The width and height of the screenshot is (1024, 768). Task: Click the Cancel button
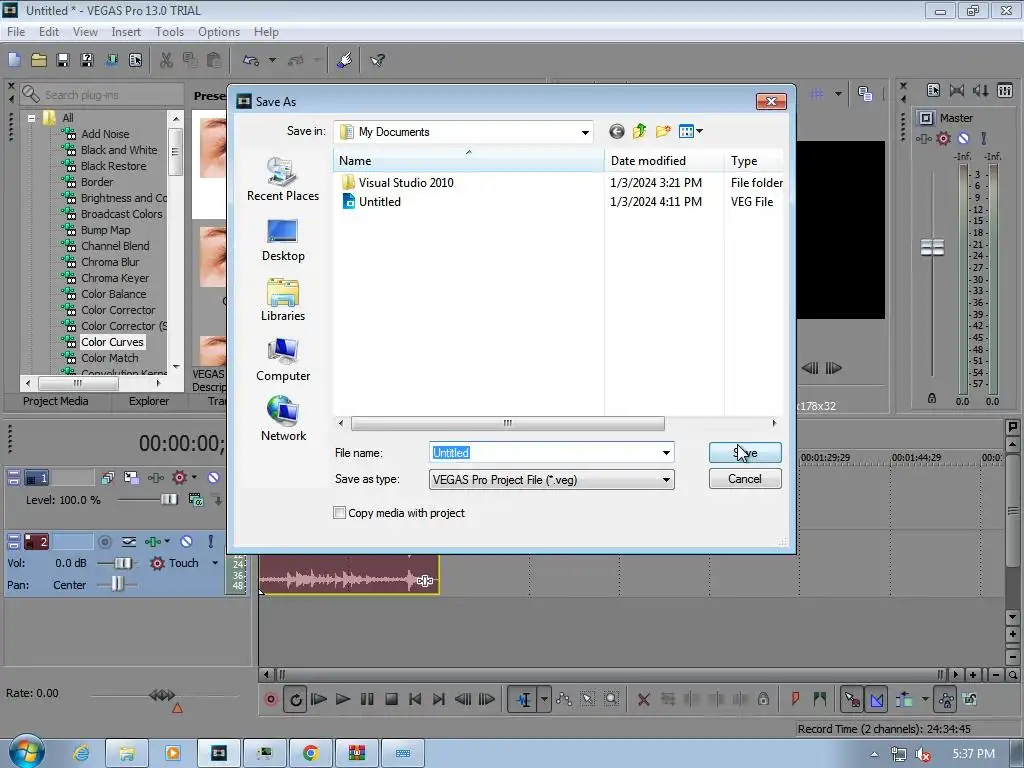pos(745,479)
